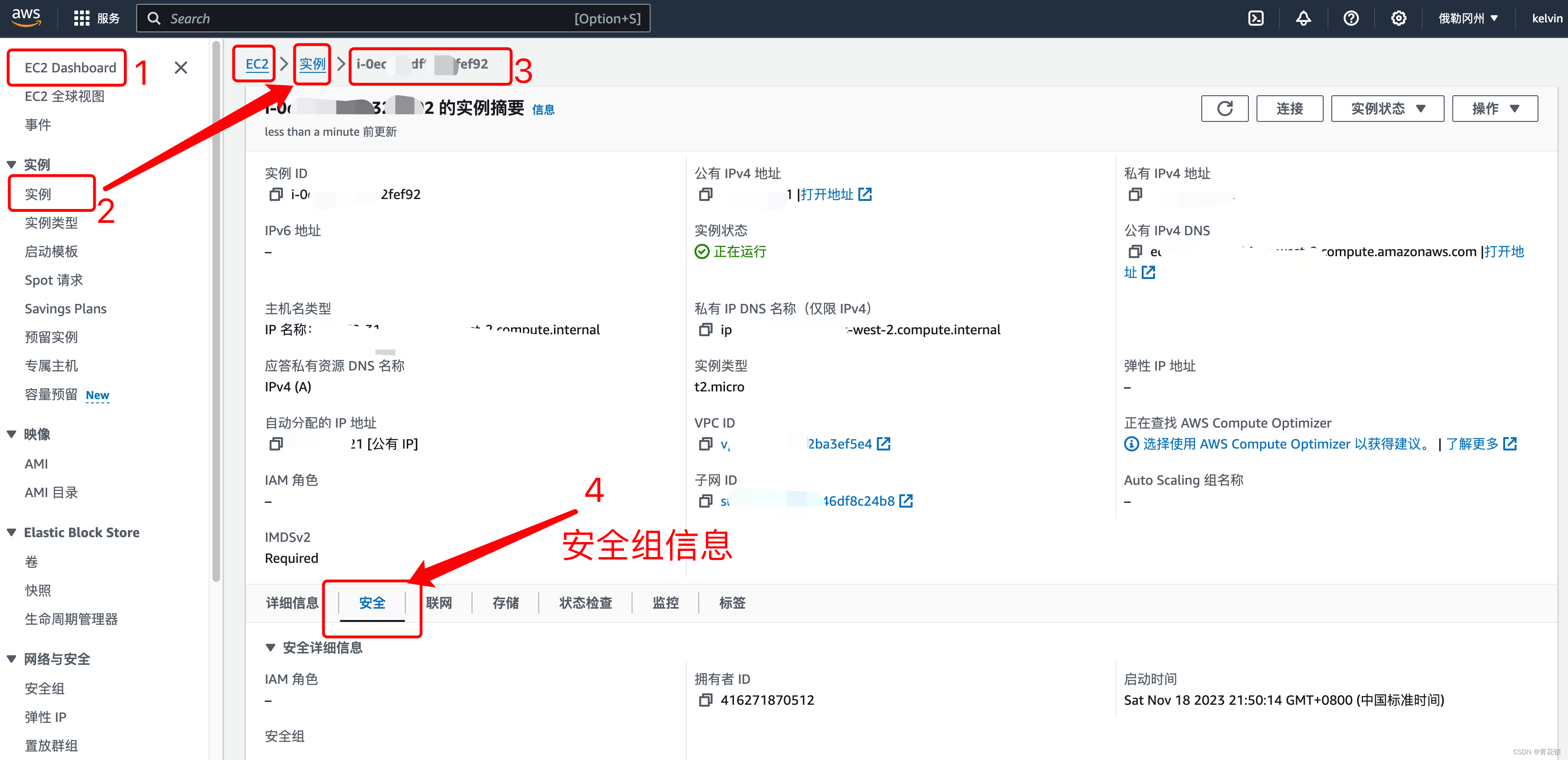This screenshot has height=760, width=1568.
Task: Open the 操作 actions dropdown
Action: (1495, 108)
